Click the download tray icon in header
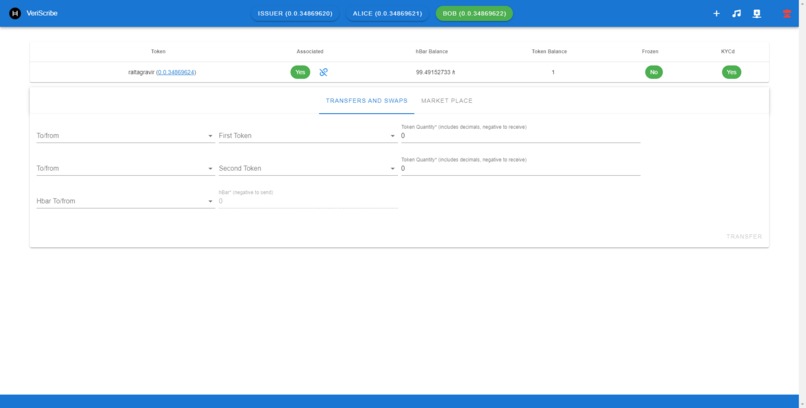The image size is (806, 408). (757, 13)
